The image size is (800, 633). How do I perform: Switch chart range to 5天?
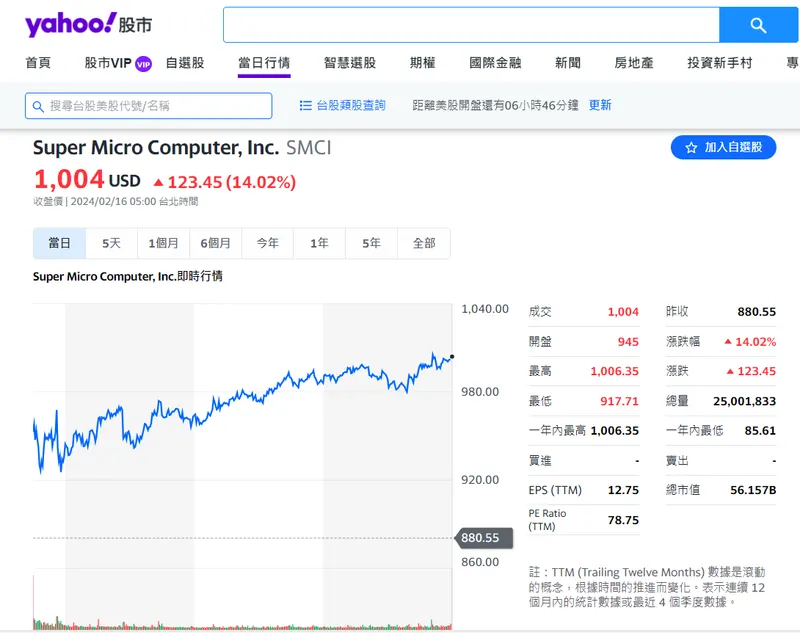(111, 243)
